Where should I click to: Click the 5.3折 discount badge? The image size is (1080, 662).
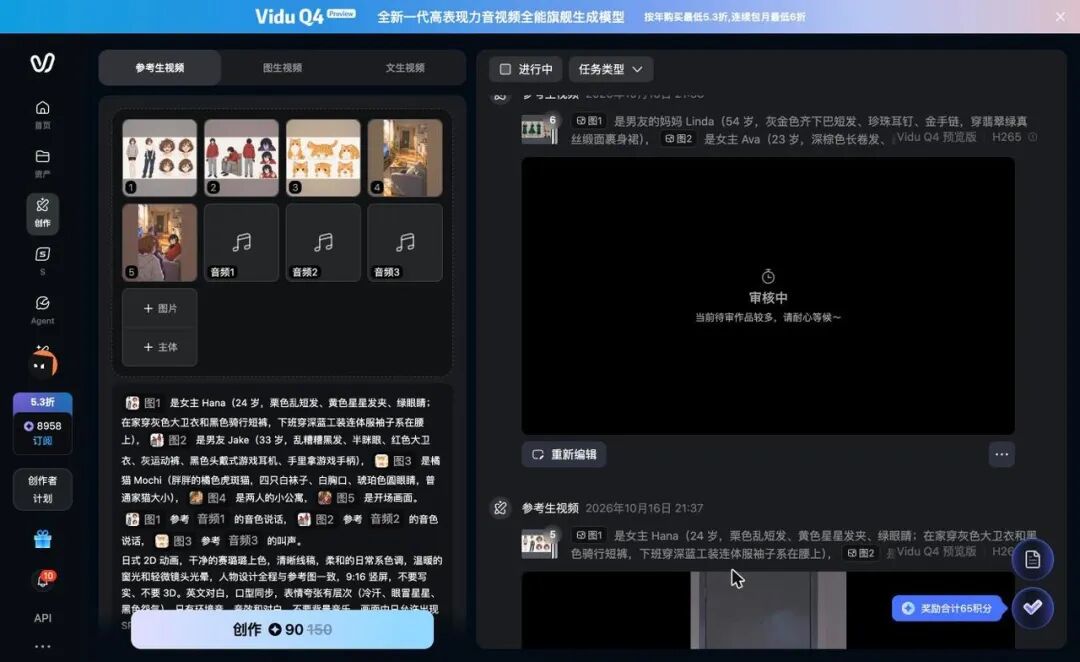coord(42,402)
